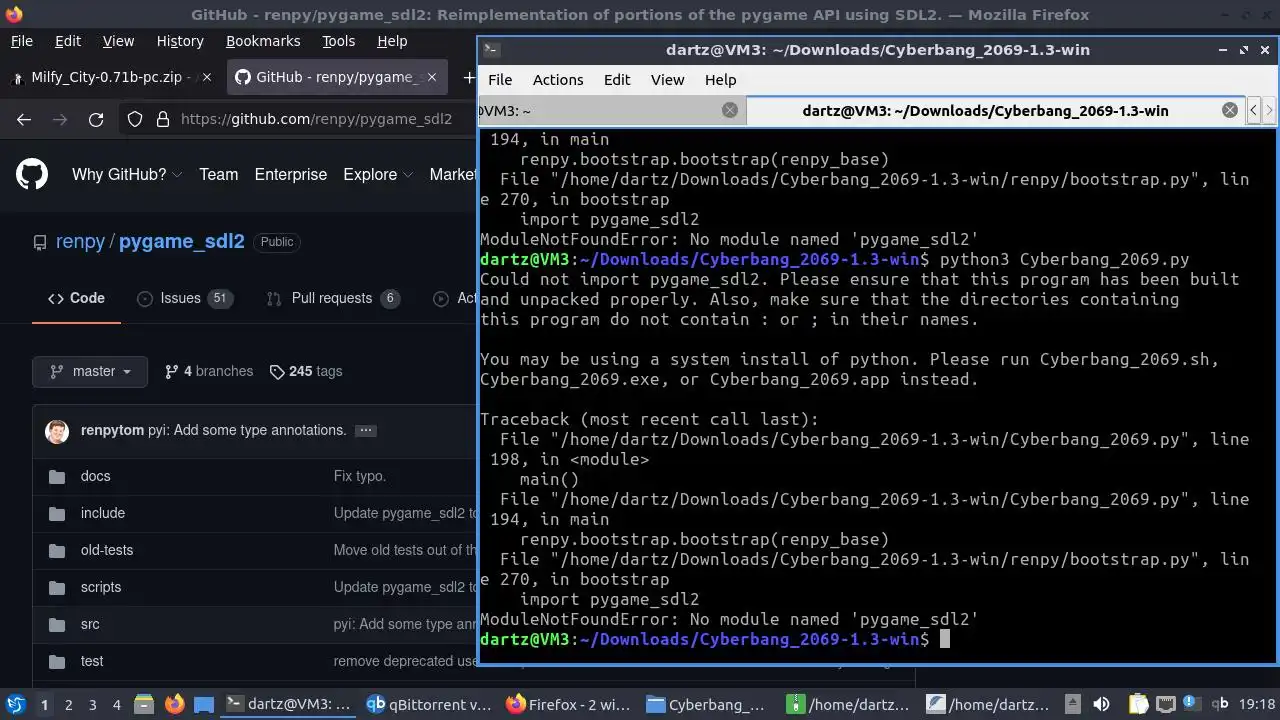Expand the Explore menu

378,174
